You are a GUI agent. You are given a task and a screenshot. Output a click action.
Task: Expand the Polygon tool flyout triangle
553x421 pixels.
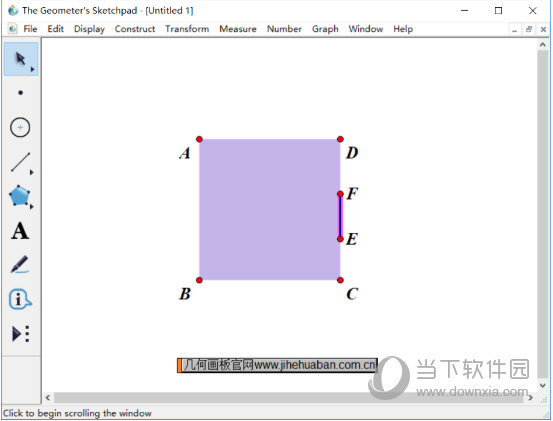[x=32, y=207]
